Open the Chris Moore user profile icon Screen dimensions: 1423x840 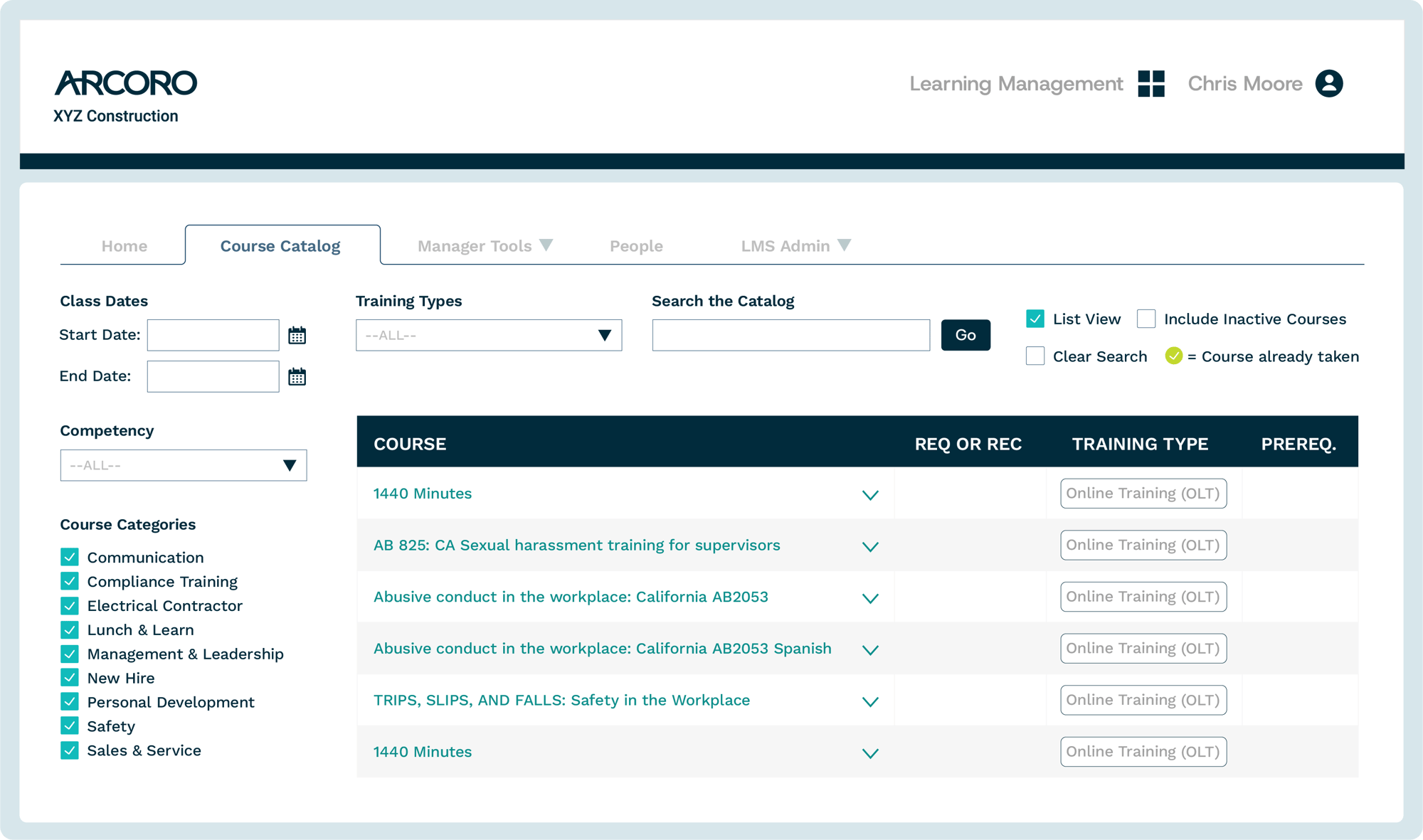coord(1329,84)
